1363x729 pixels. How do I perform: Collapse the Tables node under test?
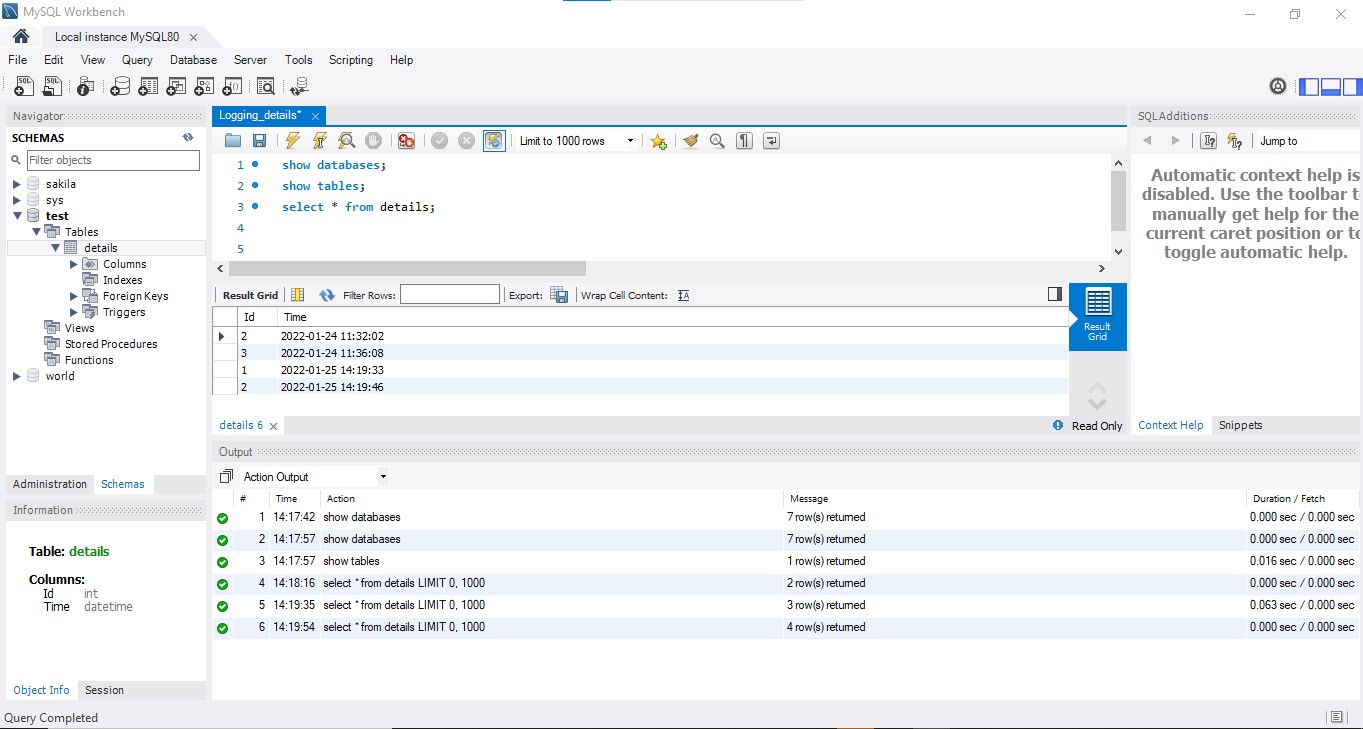tap(36, 232)
